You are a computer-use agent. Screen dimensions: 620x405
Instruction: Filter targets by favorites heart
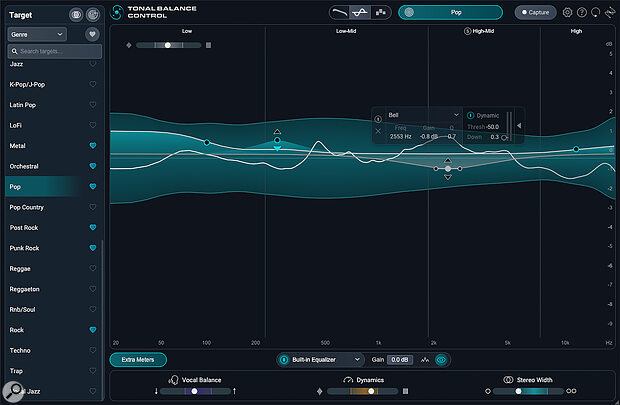(x=92, y=34)
